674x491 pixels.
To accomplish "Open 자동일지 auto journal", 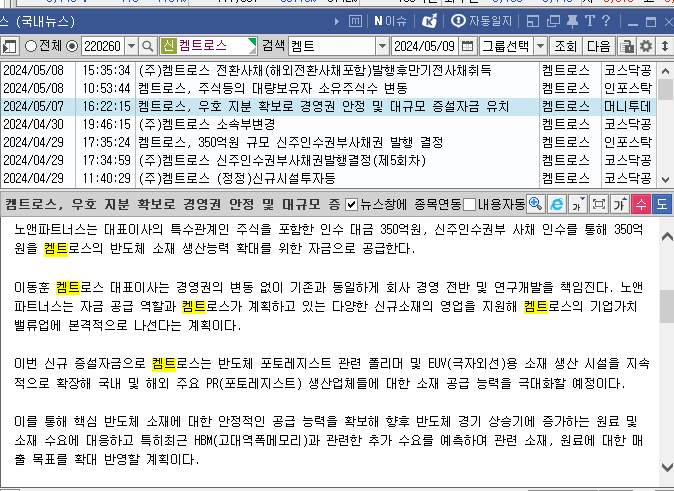I will (x=481, y=21).
